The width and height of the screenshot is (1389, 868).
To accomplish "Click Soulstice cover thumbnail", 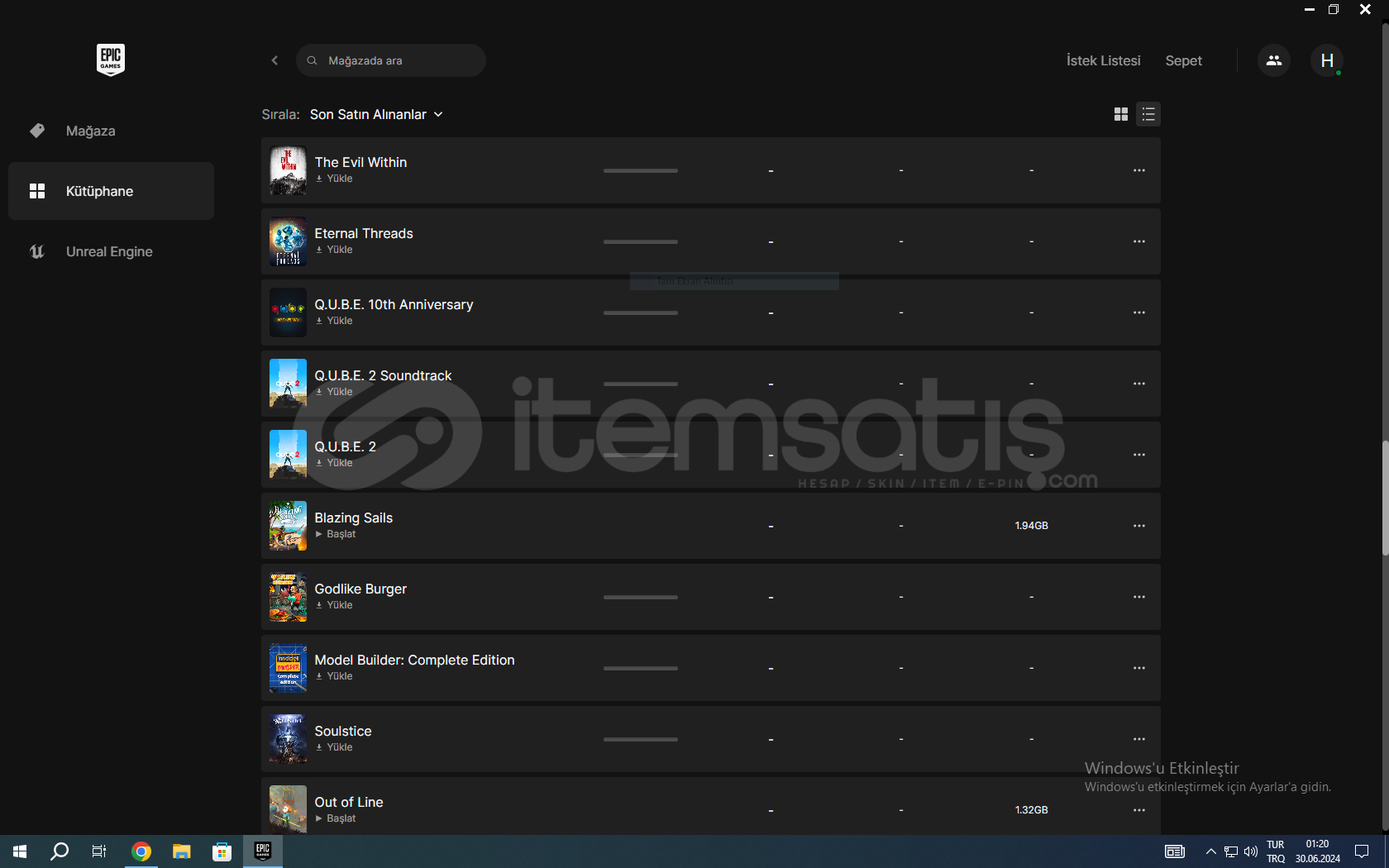I will click(x=288, y=739).
